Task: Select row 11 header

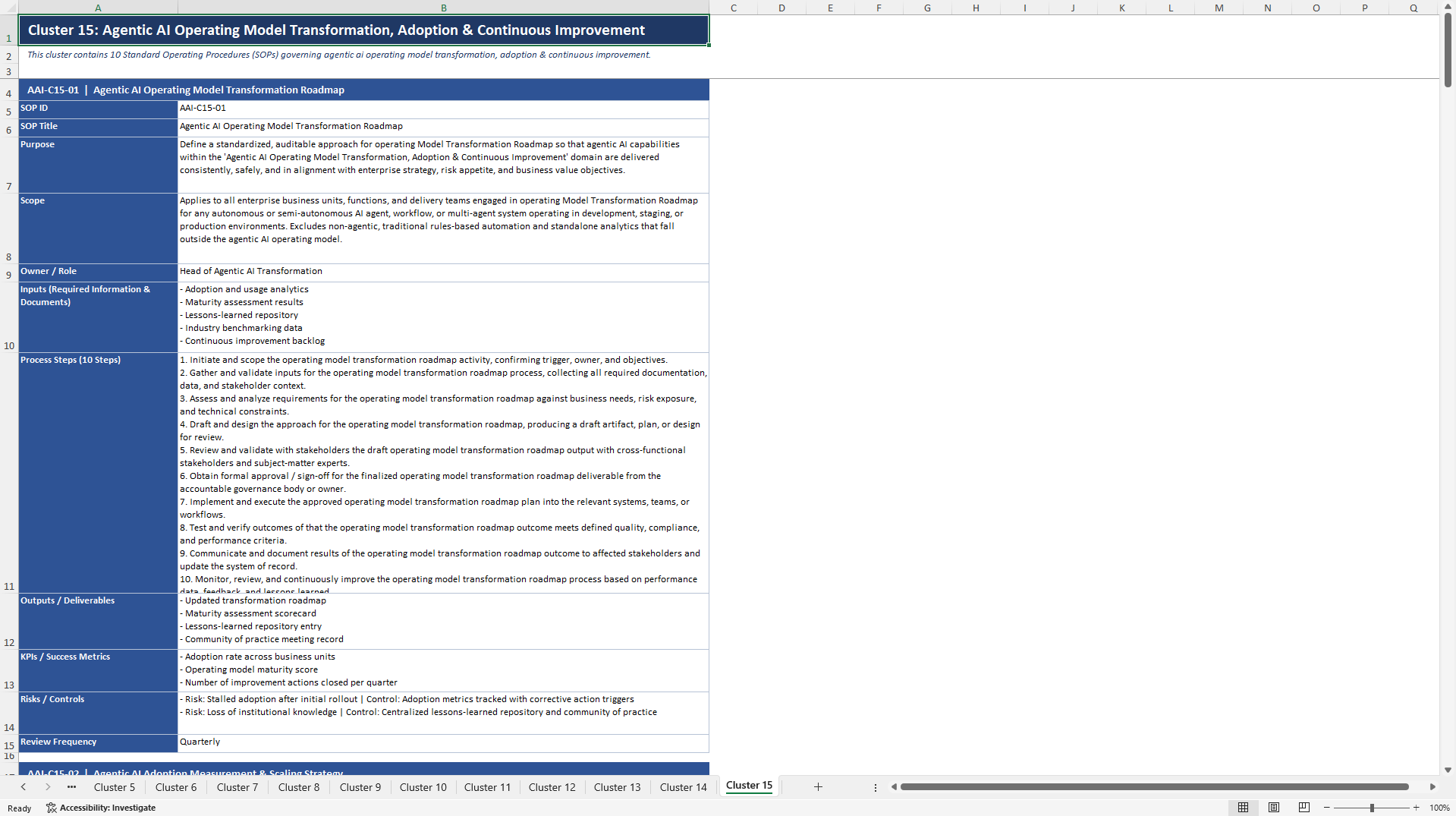Action: pos(9,473)
